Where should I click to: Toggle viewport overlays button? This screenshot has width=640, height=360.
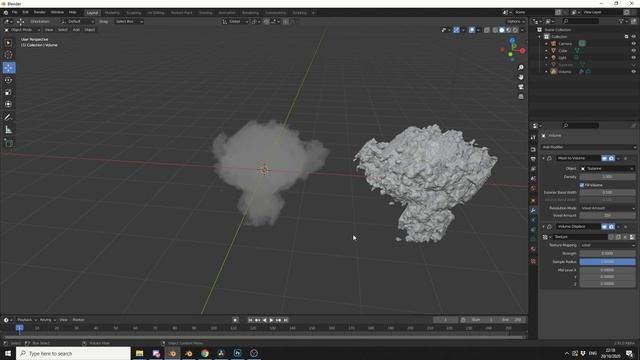(x=472, y=30)
